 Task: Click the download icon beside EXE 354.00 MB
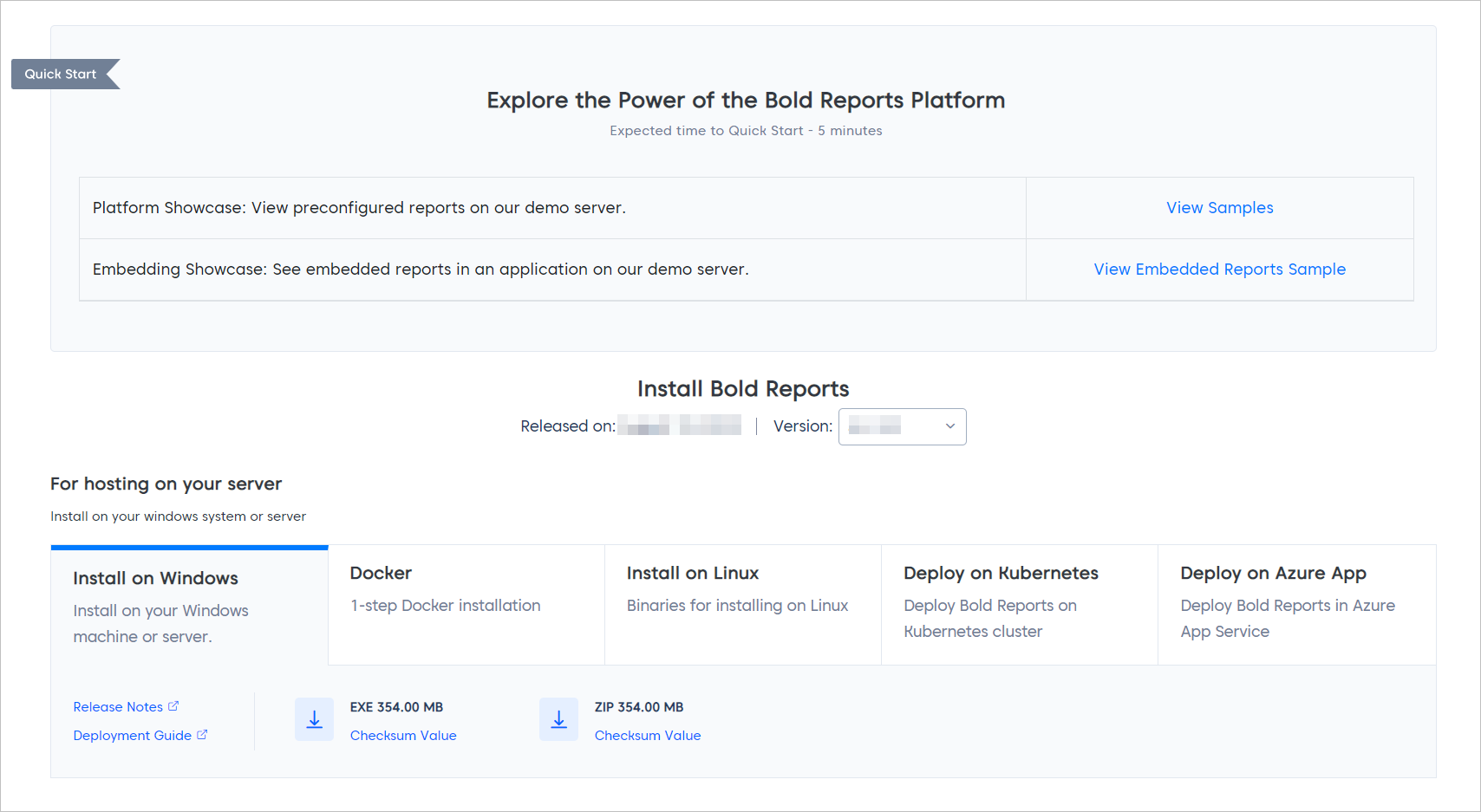click(x=314, y=719)
